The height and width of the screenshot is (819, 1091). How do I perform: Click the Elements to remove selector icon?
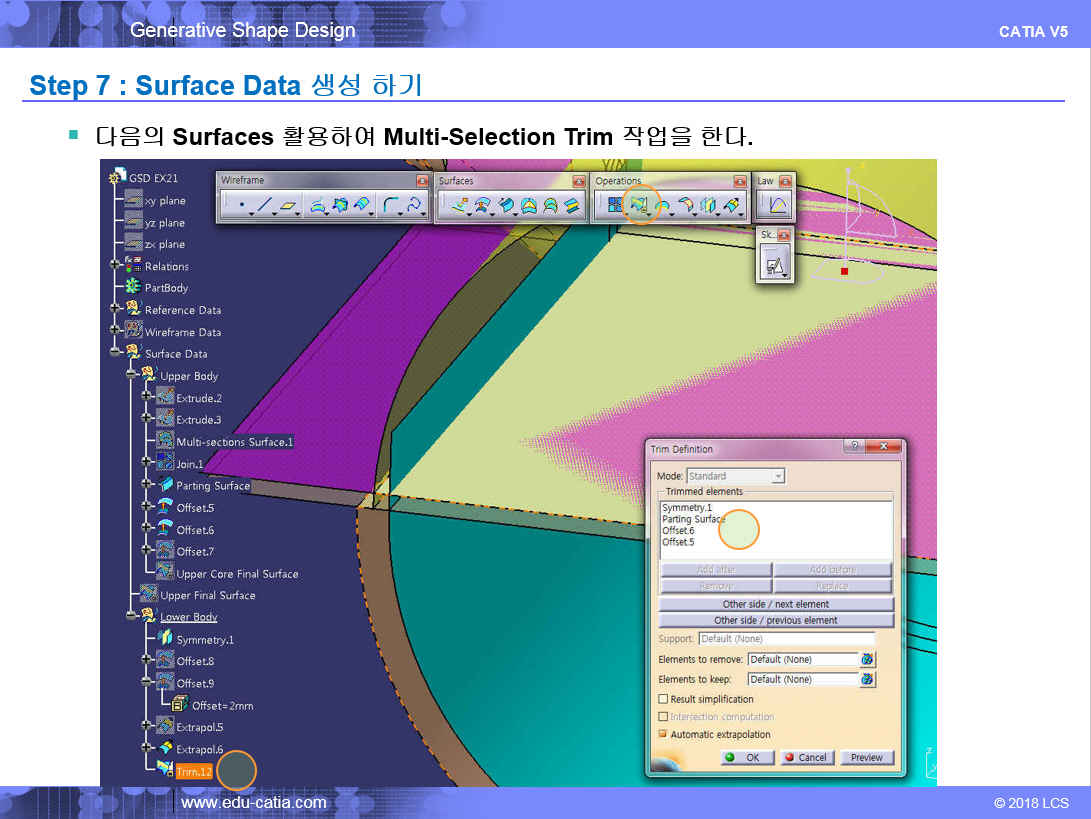[x=867, y=659]
